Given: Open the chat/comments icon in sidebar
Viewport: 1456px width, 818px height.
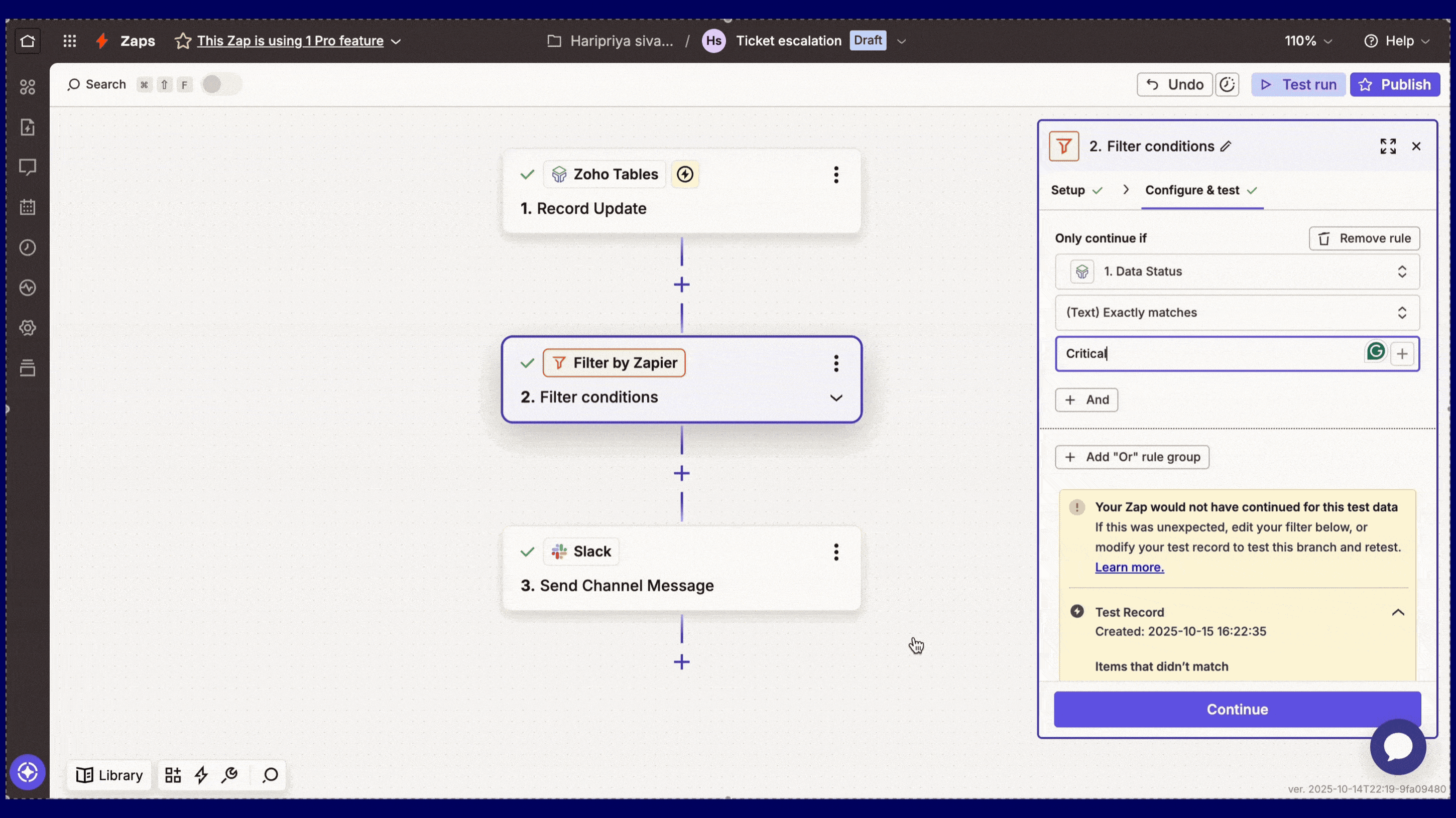Looking at the screenshot, I should coord(27,167).
